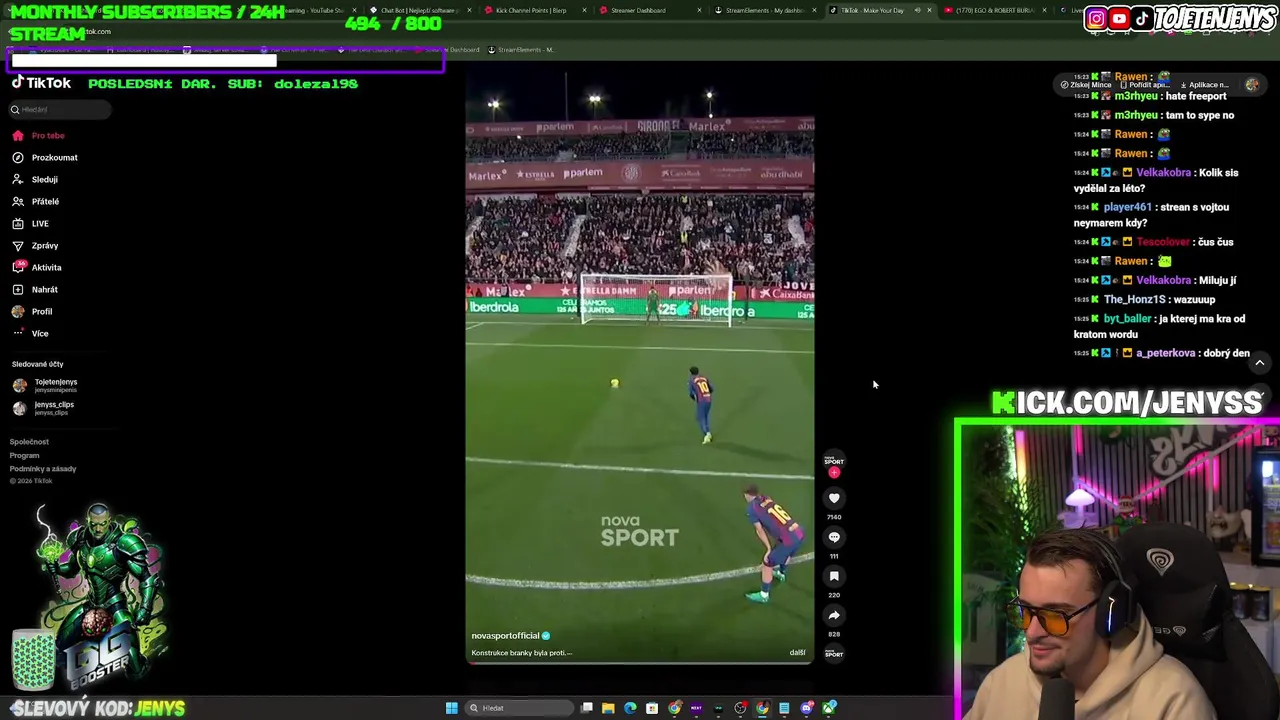The height and width of the screenshot is (720, 1280).
Task: Click the Aplikace button in the top bar
Action: 1203,85
